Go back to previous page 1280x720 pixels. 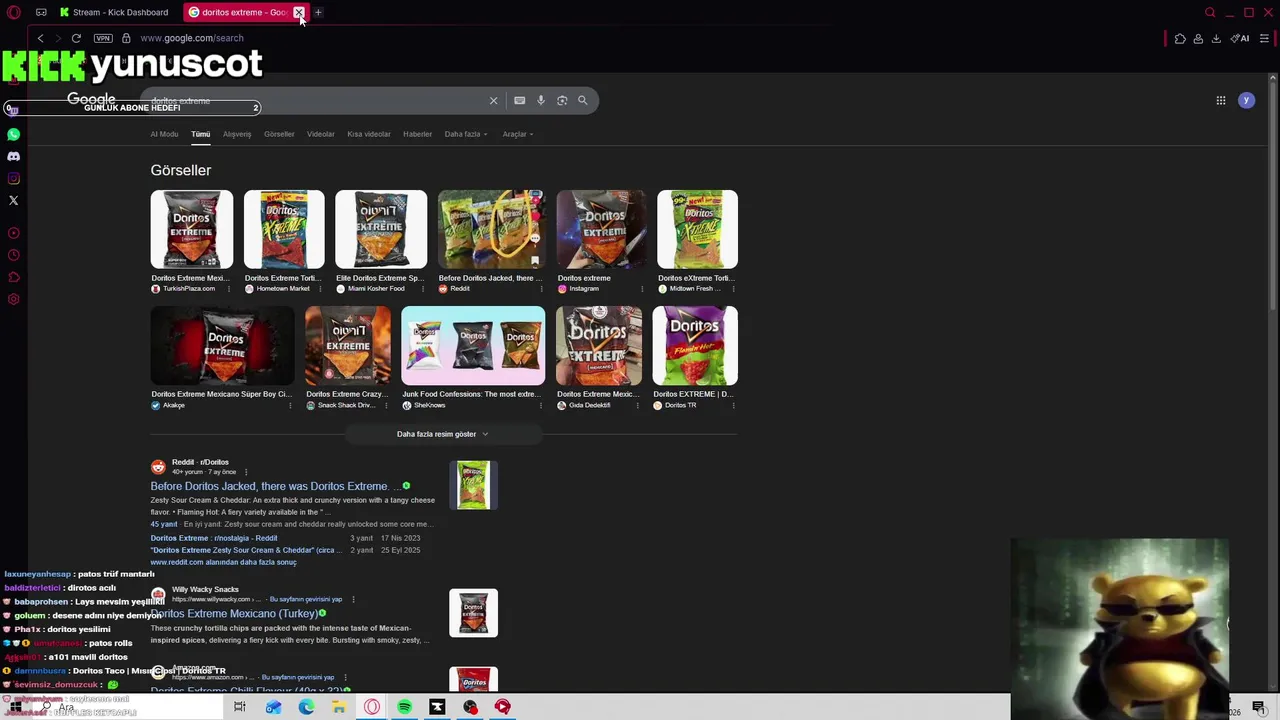click(40, 38)
